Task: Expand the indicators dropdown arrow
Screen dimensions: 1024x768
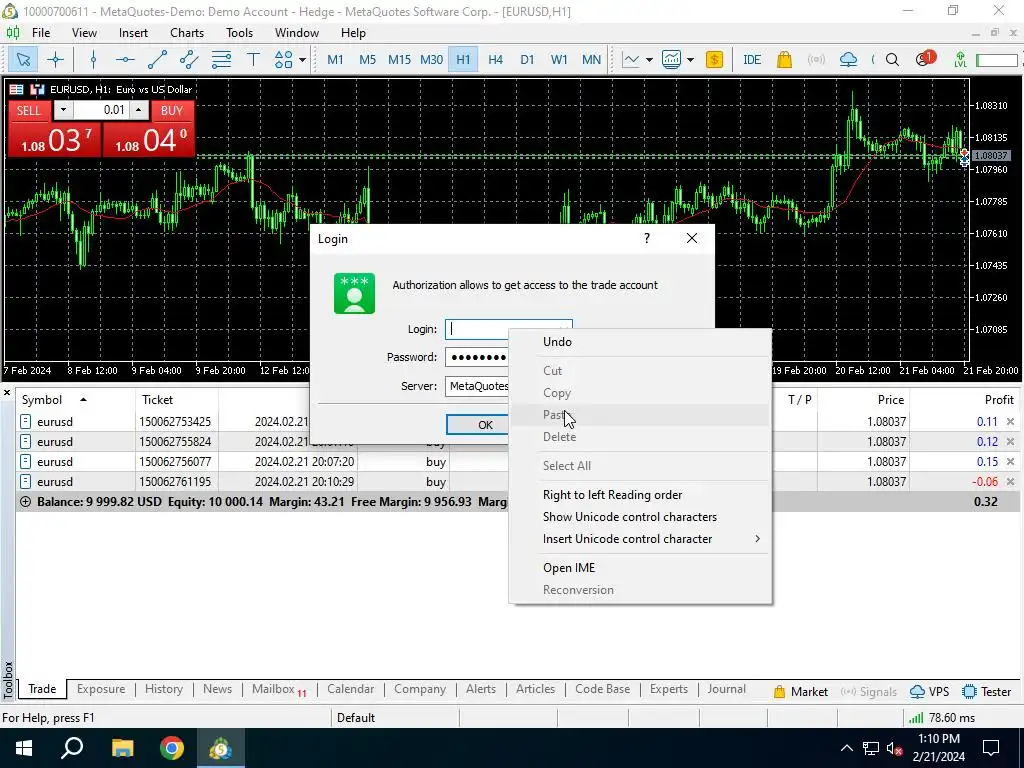Action: point(690,60)
